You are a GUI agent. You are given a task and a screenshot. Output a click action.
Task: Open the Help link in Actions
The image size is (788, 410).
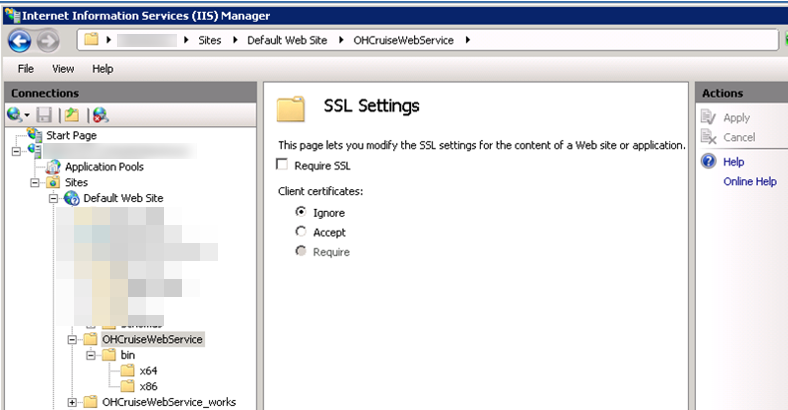[x=733, y=162]
